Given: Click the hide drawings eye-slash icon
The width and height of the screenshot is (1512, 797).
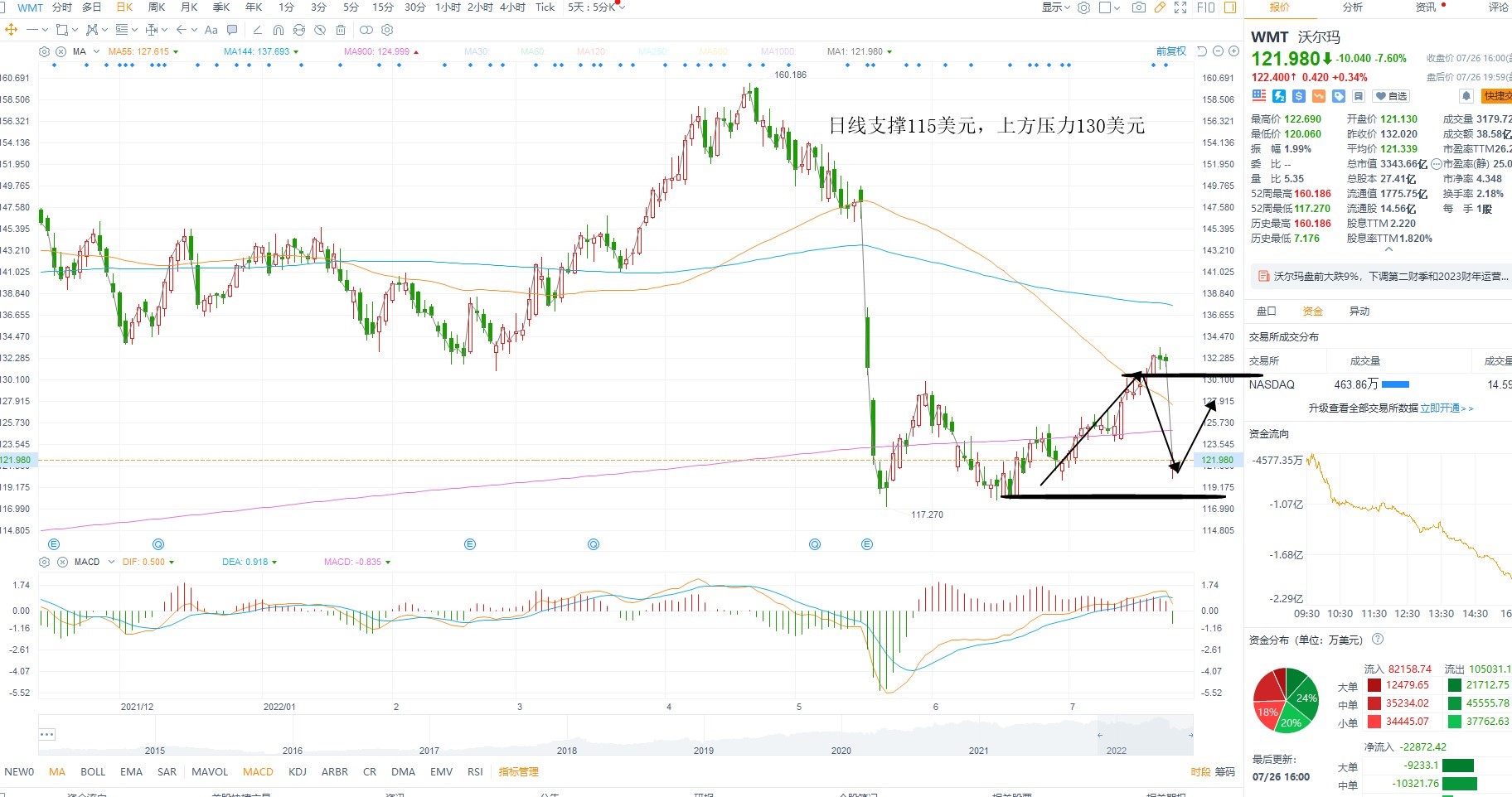Looking at the screenshot, I should point(319,30).
